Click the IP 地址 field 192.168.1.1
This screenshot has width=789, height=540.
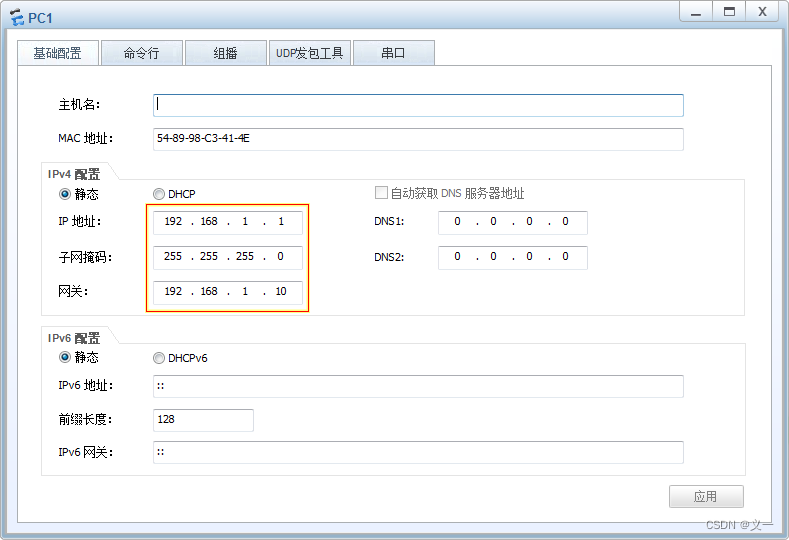(228, 222)
